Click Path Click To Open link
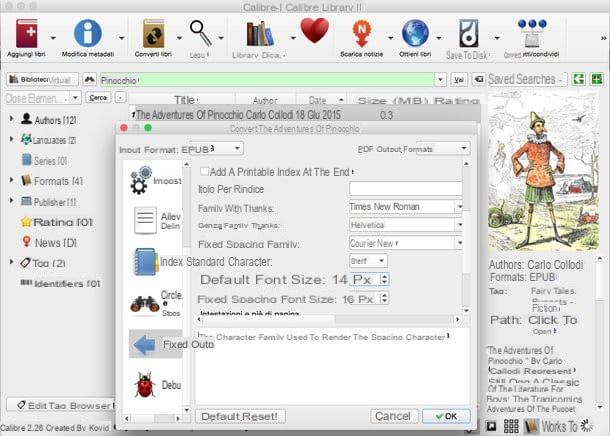The height and width of the screenshot is (436, 610). point(553,323)
